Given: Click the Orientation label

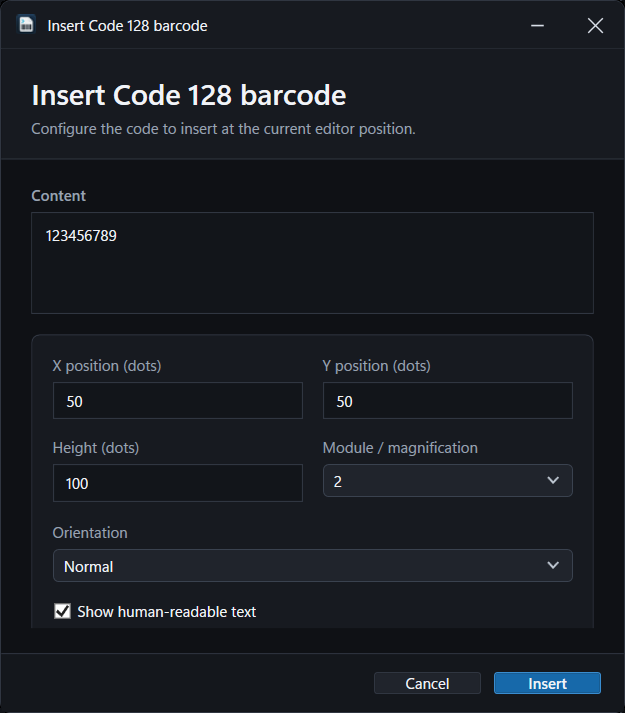Looking at the screenshot, I should click(90, 532).
